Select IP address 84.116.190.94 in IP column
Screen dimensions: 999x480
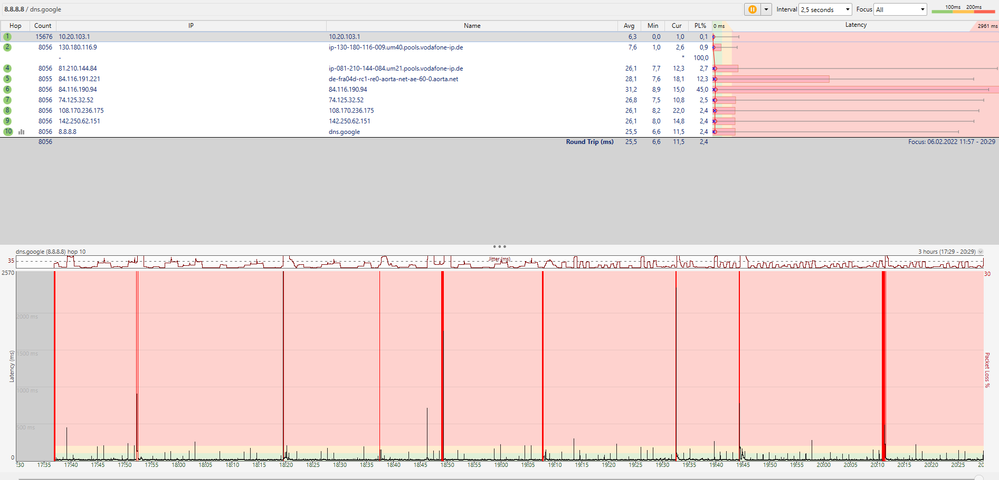point(78,89)
